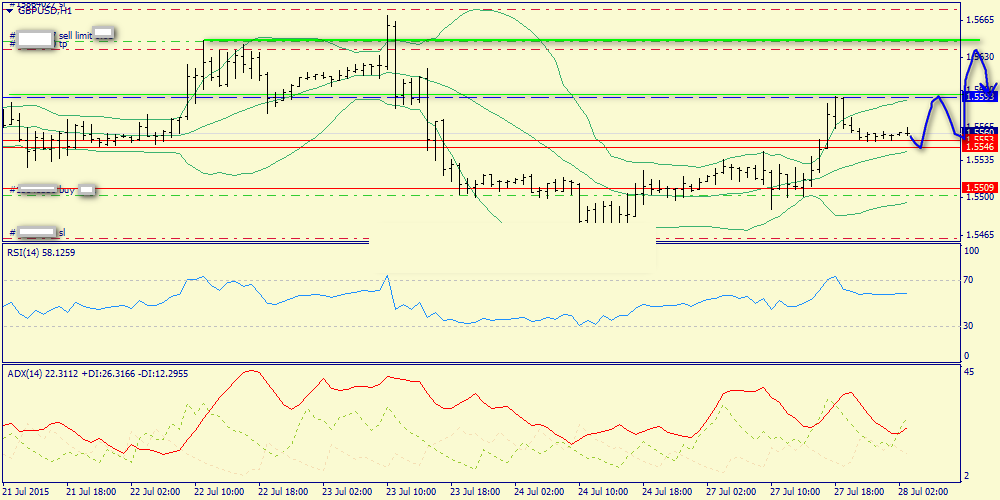The image size is (1000, 500).
Task: Click the ADX scale value 45
Action: 970,373
